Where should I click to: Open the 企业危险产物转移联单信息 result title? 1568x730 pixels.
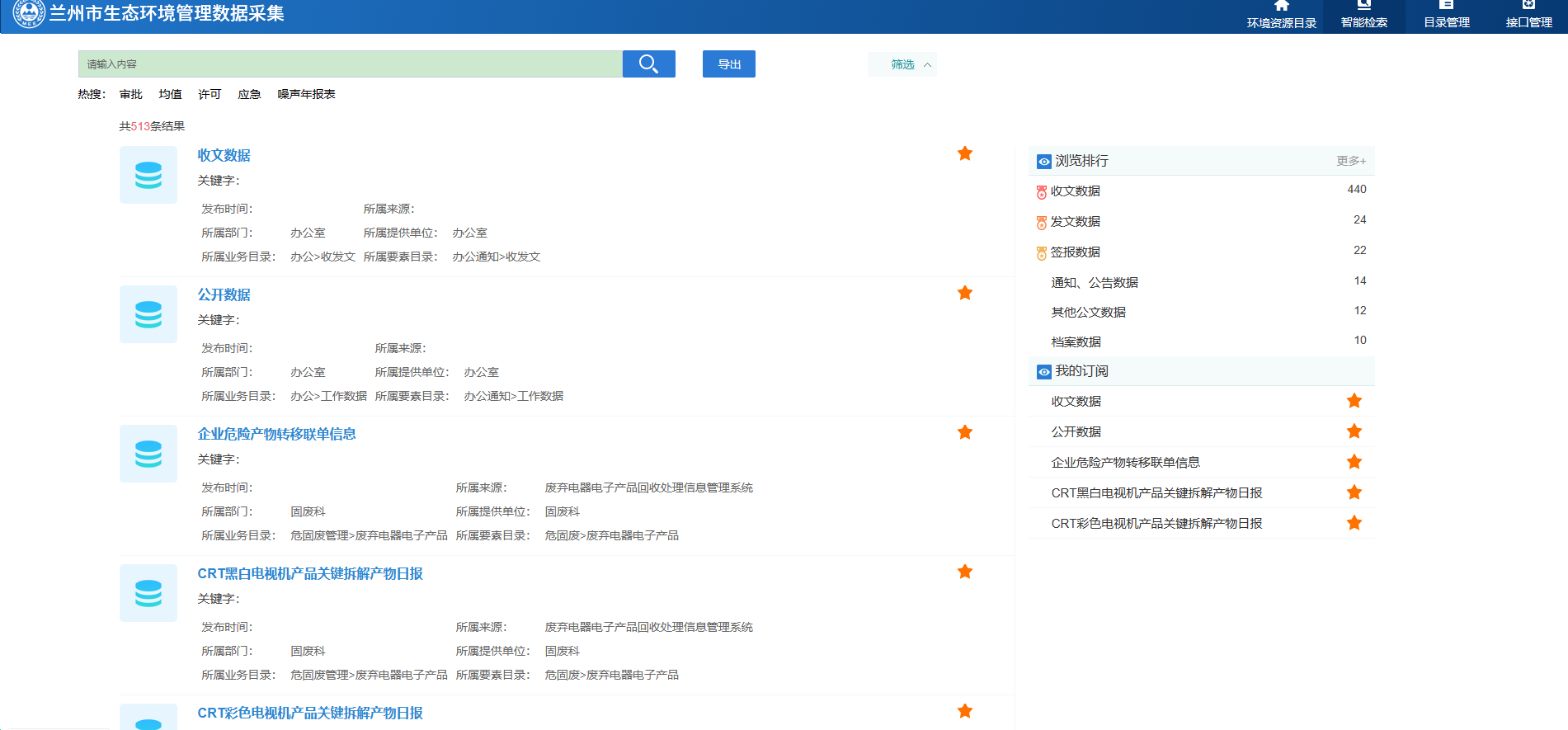click(x=276, y=434)
